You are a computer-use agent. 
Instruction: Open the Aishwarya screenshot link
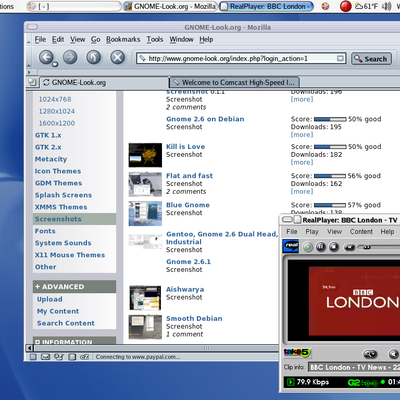point(185,289)
